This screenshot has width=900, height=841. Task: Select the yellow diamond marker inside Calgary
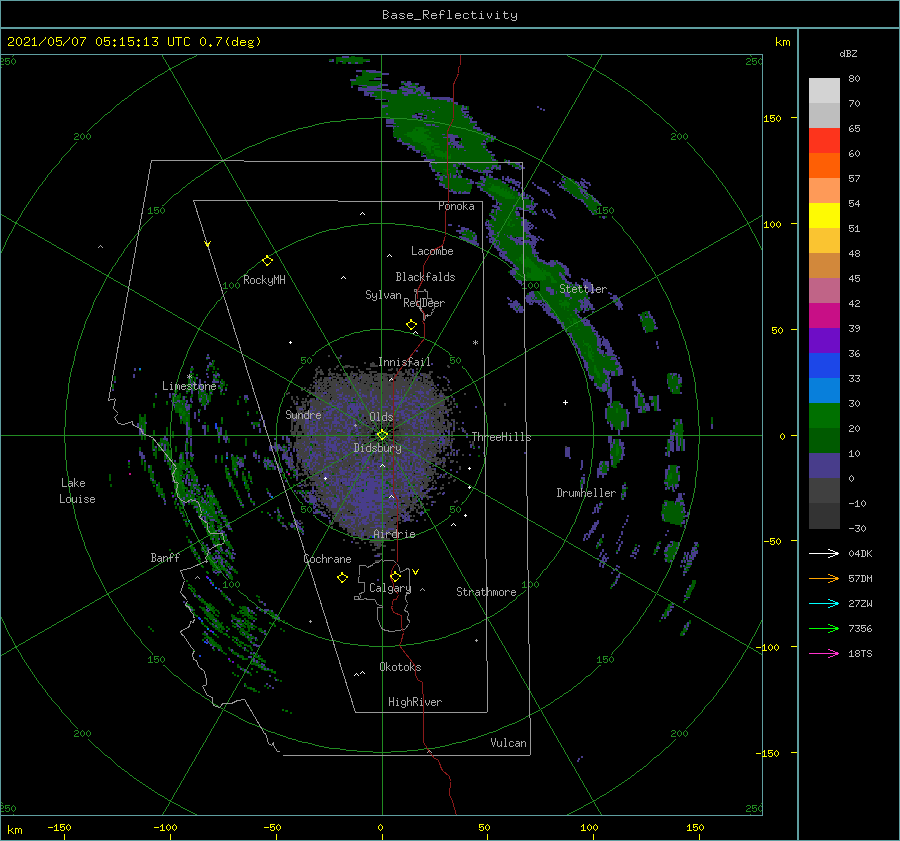(395, 576)
